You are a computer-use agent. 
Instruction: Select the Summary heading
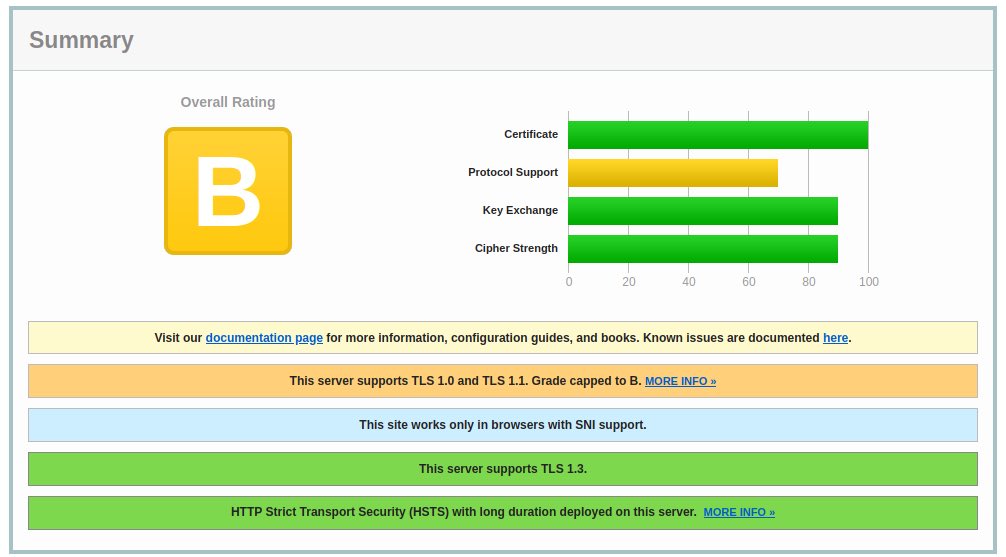pyautogui.click(x=81, y=40)
